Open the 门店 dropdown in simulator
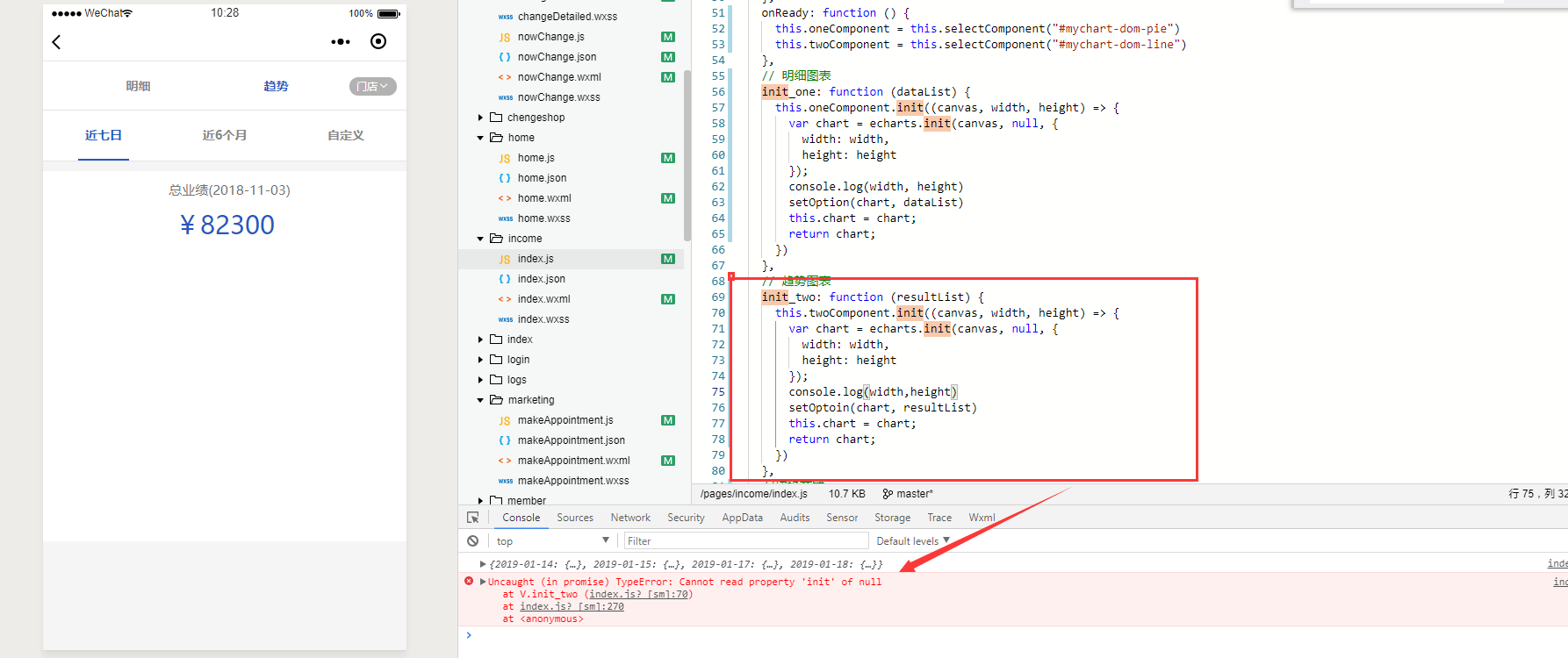The width and height of the screenshot is (1568, 658). 373,86
